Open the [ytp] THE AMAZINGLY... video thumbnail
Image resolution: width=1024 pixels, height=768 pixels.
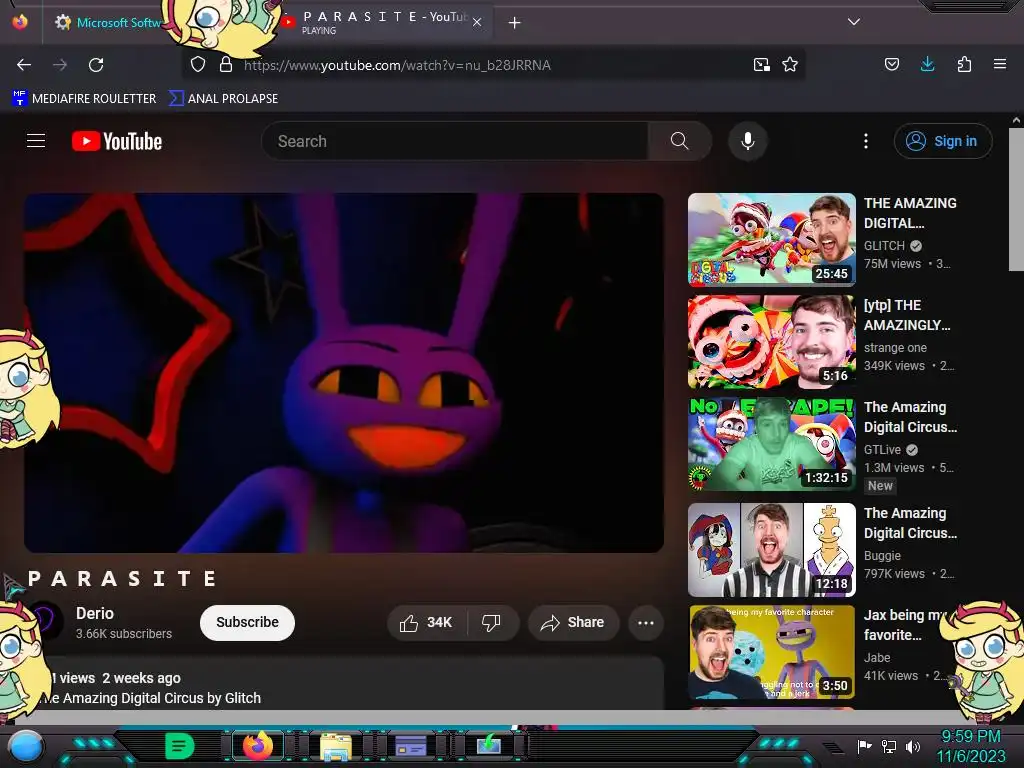tap(772, 342)
